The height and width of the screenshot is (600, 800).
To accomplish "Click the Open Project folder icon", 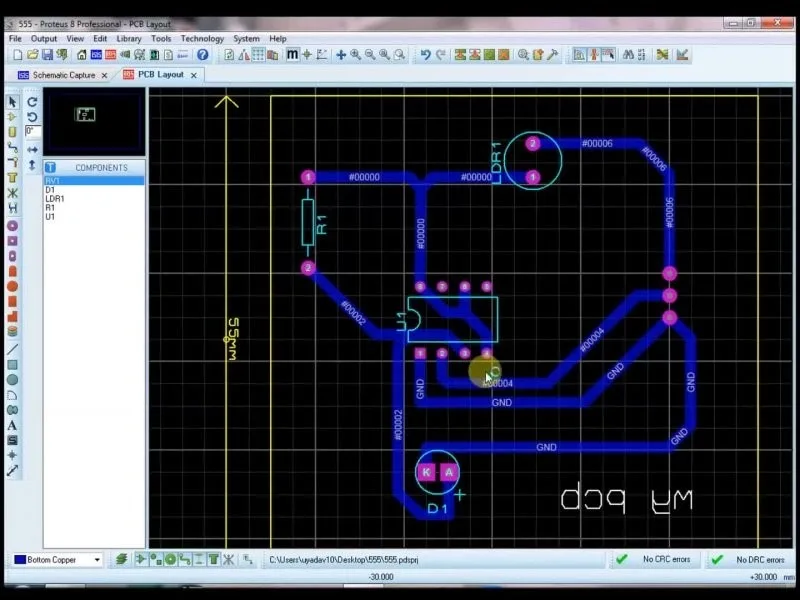I will coord(33,55).
